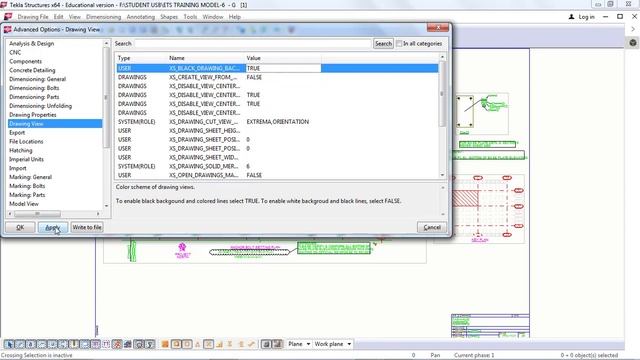The image size is (640, 360).
Task: Click the arrow selection icon in the bottom toolbar
Action: pyautogui.click(x=9, y=344)
